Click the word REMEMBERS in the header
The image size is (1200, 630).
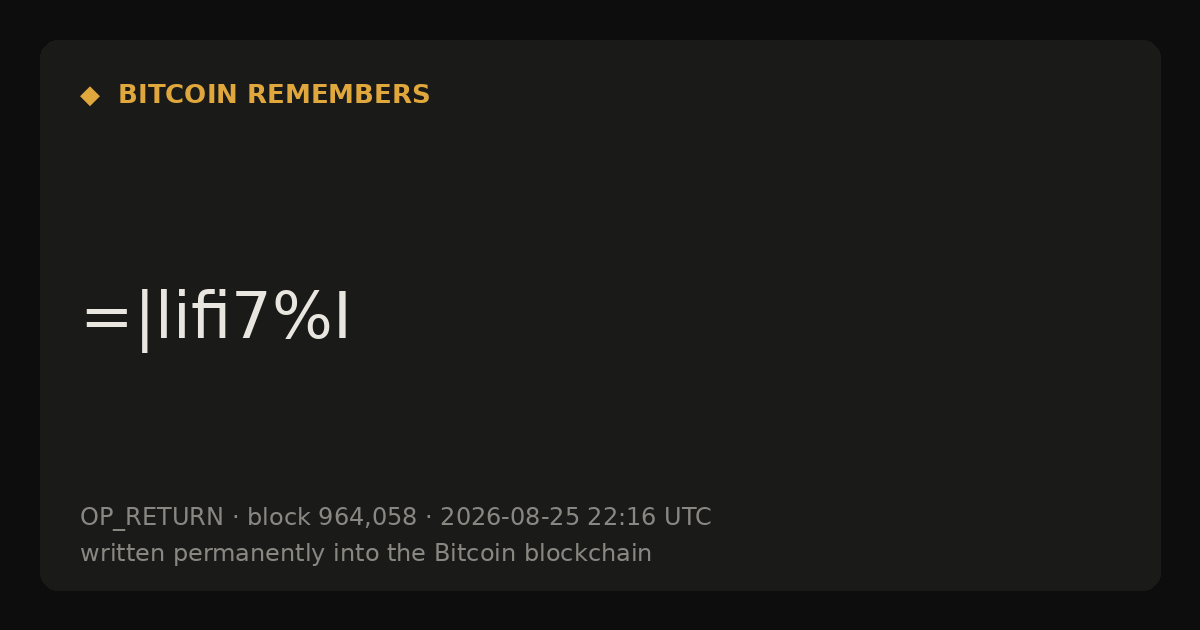pyautogui.click(x=338, y=95)
